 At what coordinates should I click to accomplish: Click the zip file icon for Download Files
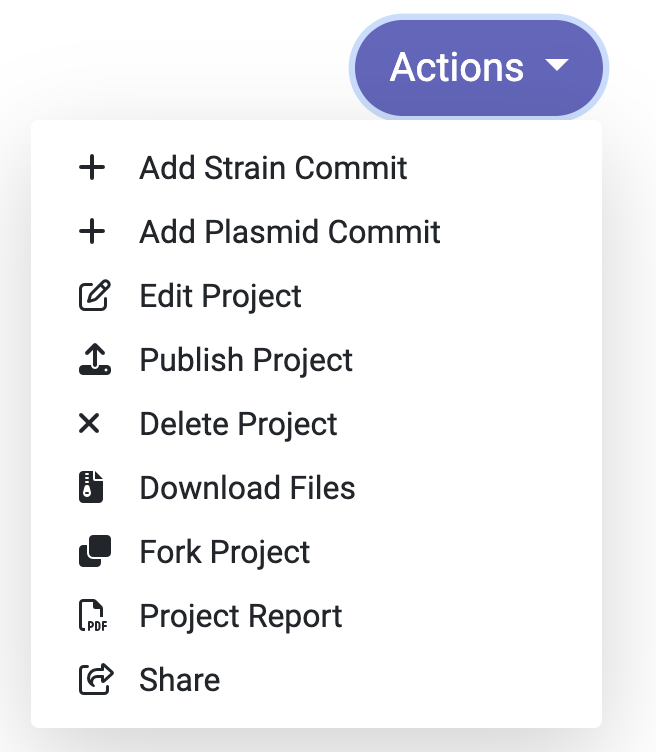[91, 487]
